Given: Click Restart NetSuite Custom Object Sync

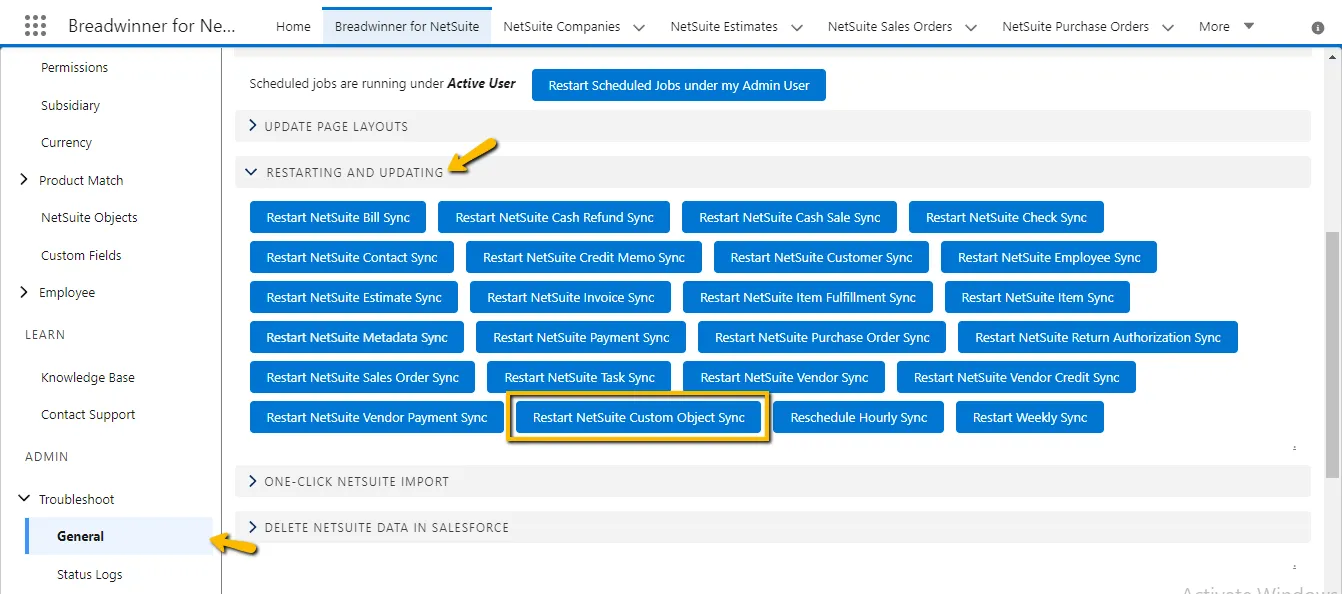Looking at the screenshot, I should coord(639,417).
